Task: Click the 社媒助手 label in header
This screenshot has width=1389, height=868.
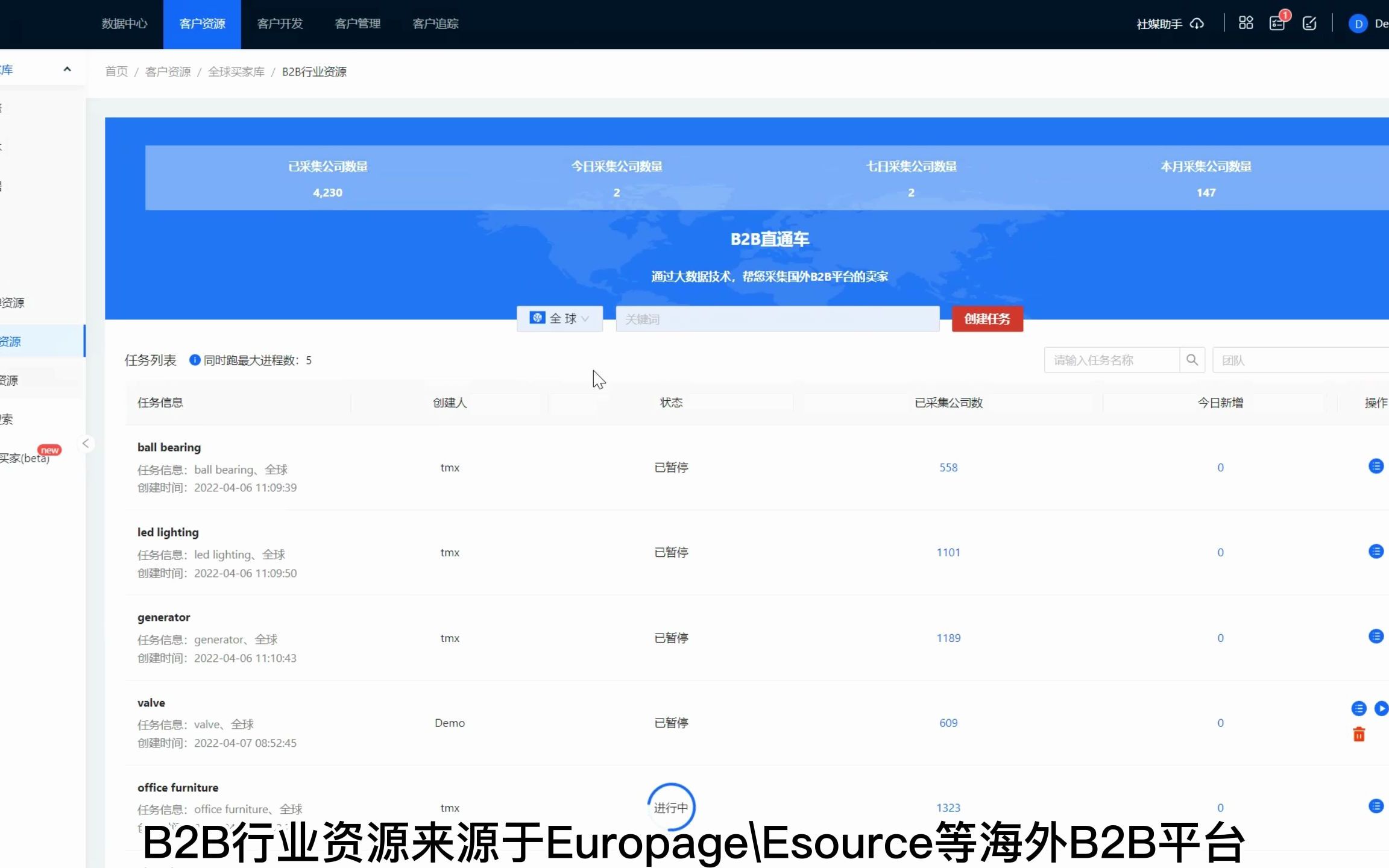Action: [x=1159, y=24]
